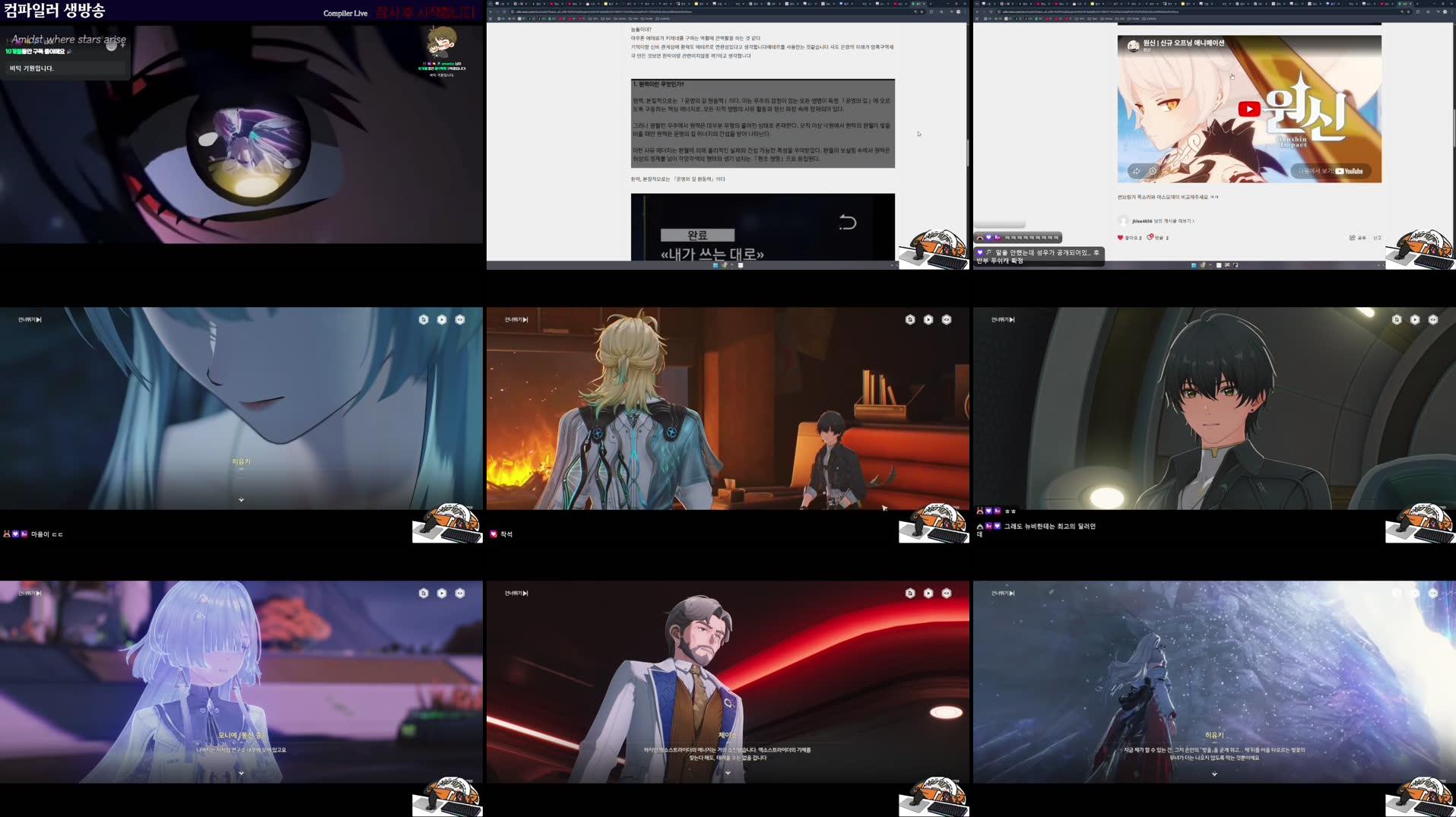
Task: Click the share arrow on YouTube embed
Action: tap(1136, 171)
